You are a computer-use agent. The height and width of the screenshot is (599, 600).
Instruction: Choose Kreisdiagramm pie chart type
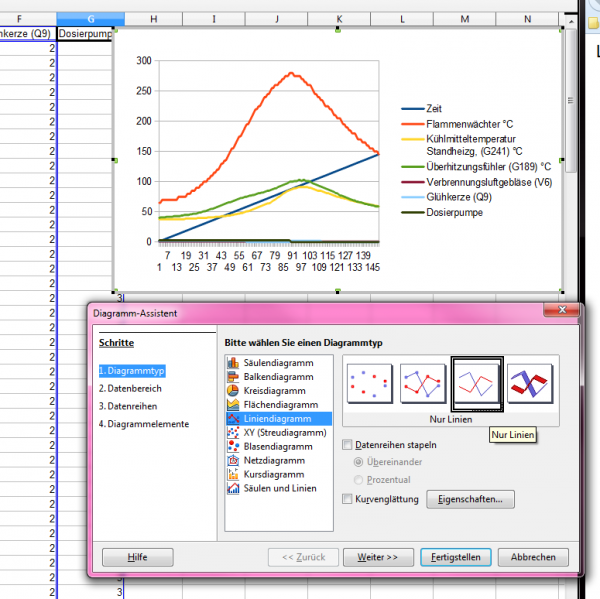(x=279, y=391)
